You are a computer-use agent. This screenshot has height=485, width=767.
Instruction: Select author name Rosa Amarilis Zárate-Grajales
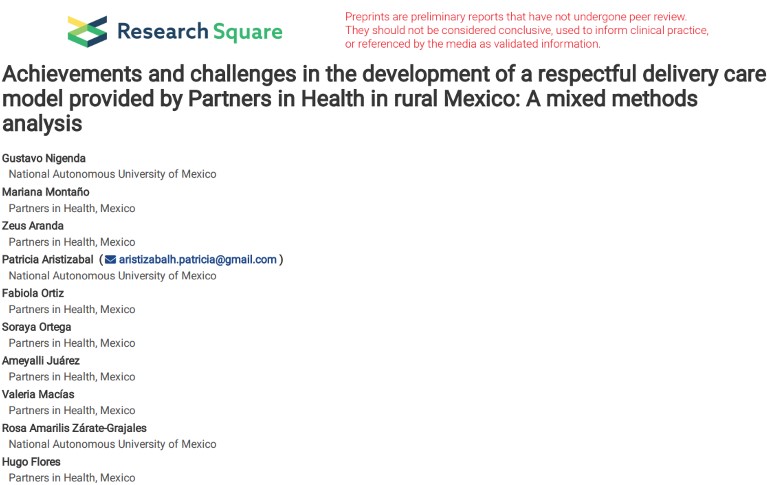click(74, 428)
